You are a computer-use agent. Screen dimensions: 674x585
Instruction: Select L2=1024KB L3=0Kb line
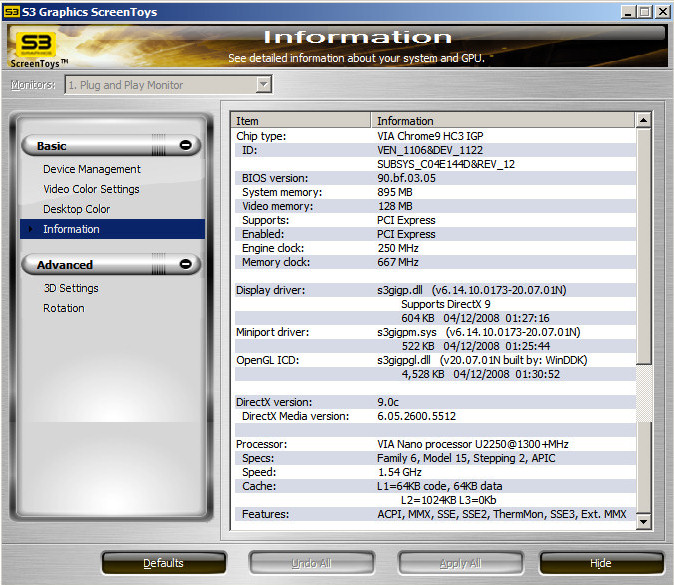point(448,500)
